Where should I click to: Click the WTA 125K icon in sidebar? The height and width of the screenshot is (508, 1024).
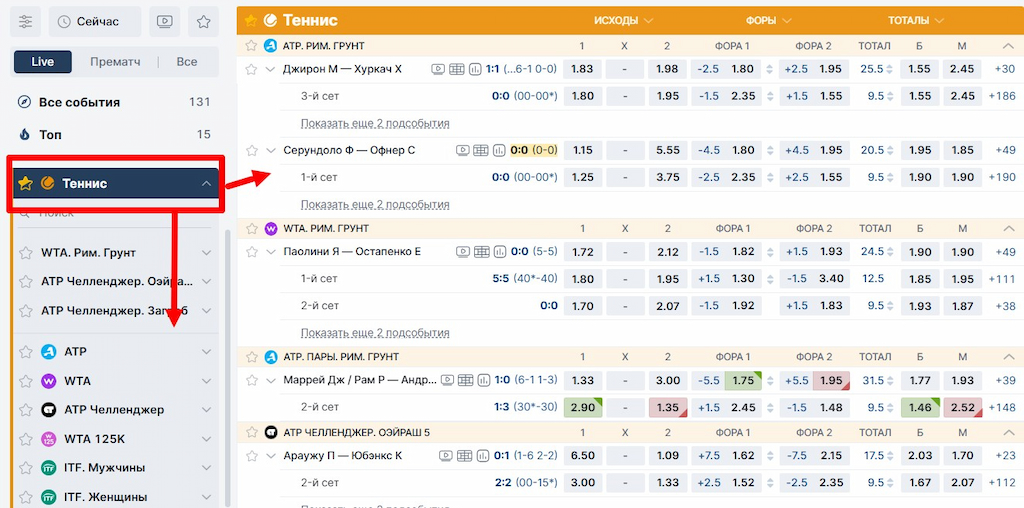(x=48, y=439)
